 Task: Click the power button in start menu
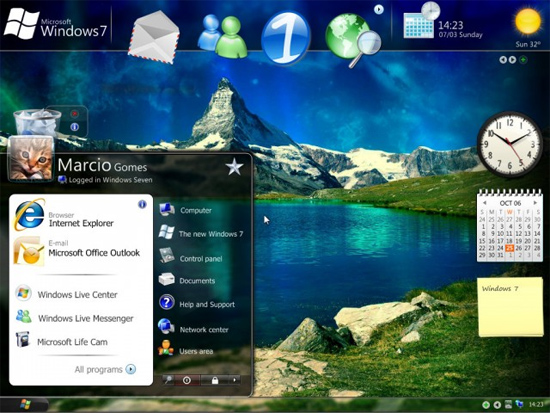pos(187,380)
